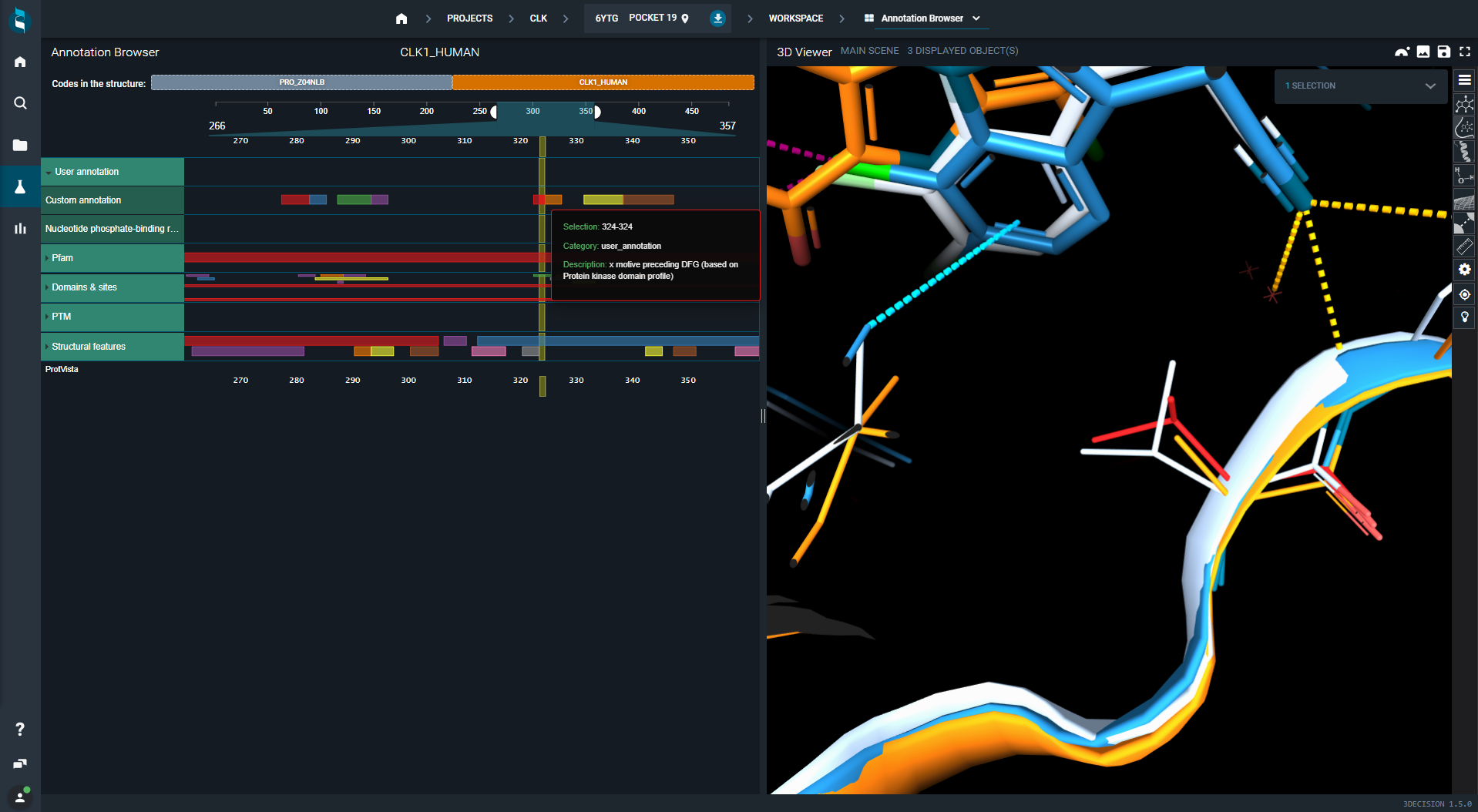Select the flask workspace sidebar icon

coord(20,186)
